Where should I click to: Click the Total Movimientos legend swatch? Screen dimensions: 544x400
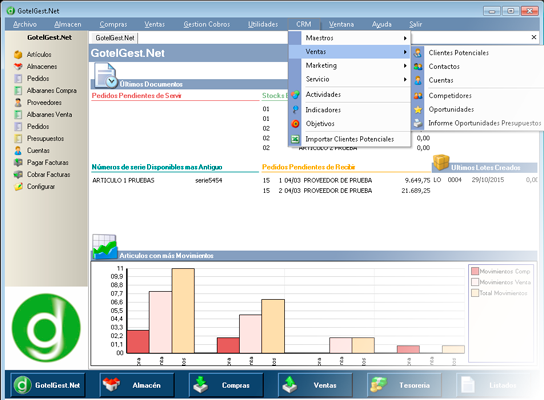click(475, 293)
